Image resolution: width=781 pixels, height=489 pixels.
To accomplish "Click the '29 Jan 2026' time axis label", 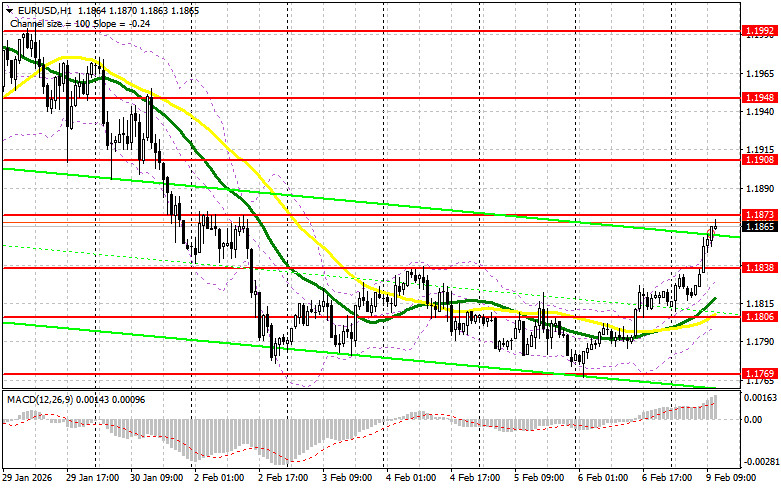I will tap(27, 478).
